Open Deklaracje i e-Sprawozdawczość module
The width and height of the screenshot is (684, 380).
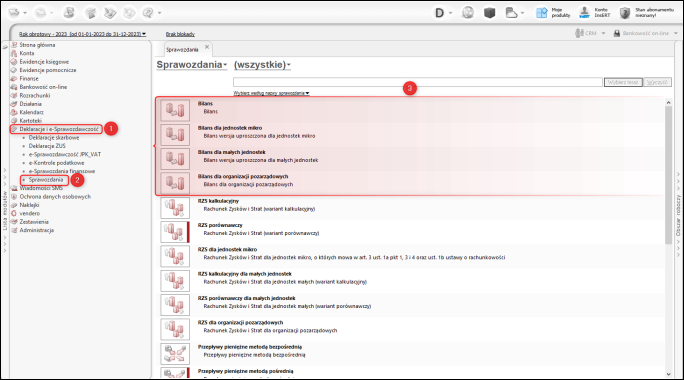coord(59,129)
